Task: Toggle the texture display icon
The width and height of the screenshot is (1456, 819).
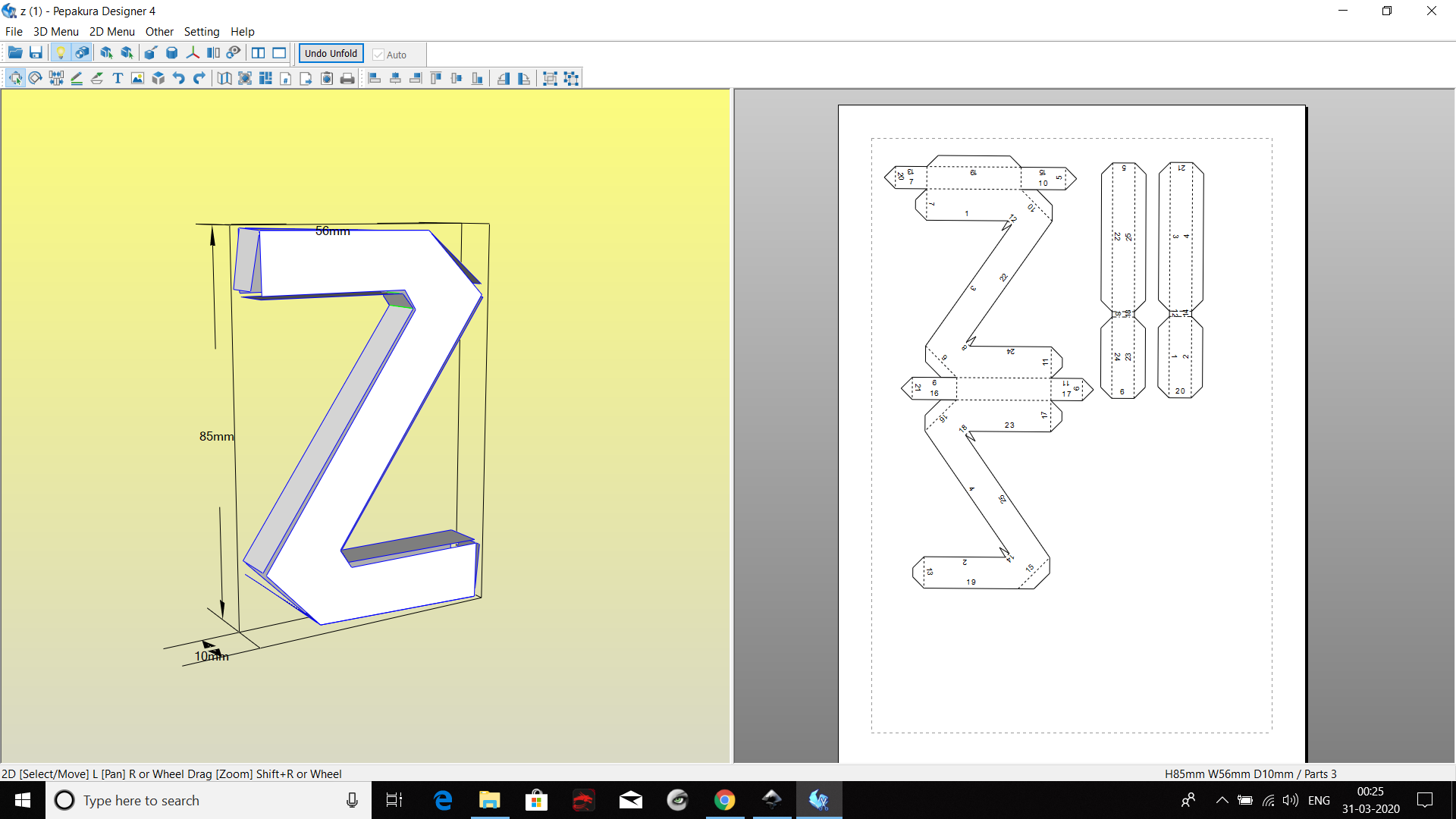Action: (81, 52)
